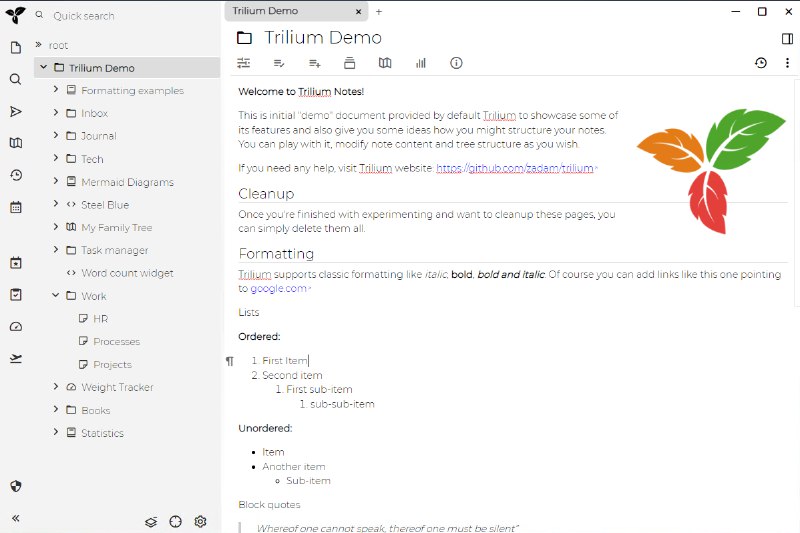Click the Trilium leaf logo image
800x533 pixels.
point(711,170)
